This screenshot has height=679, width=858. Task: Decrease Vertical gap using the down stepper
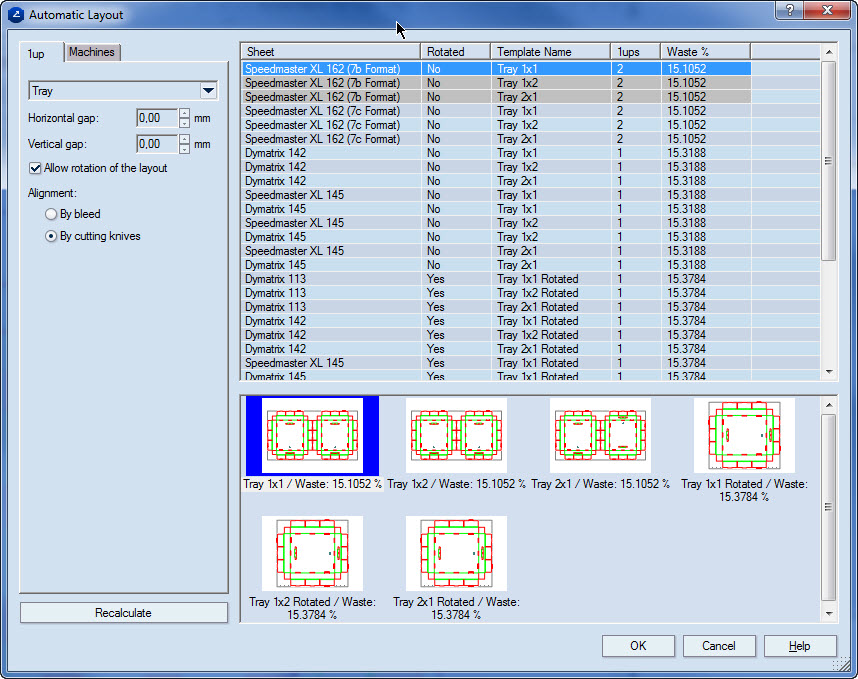tap(182, 148)
